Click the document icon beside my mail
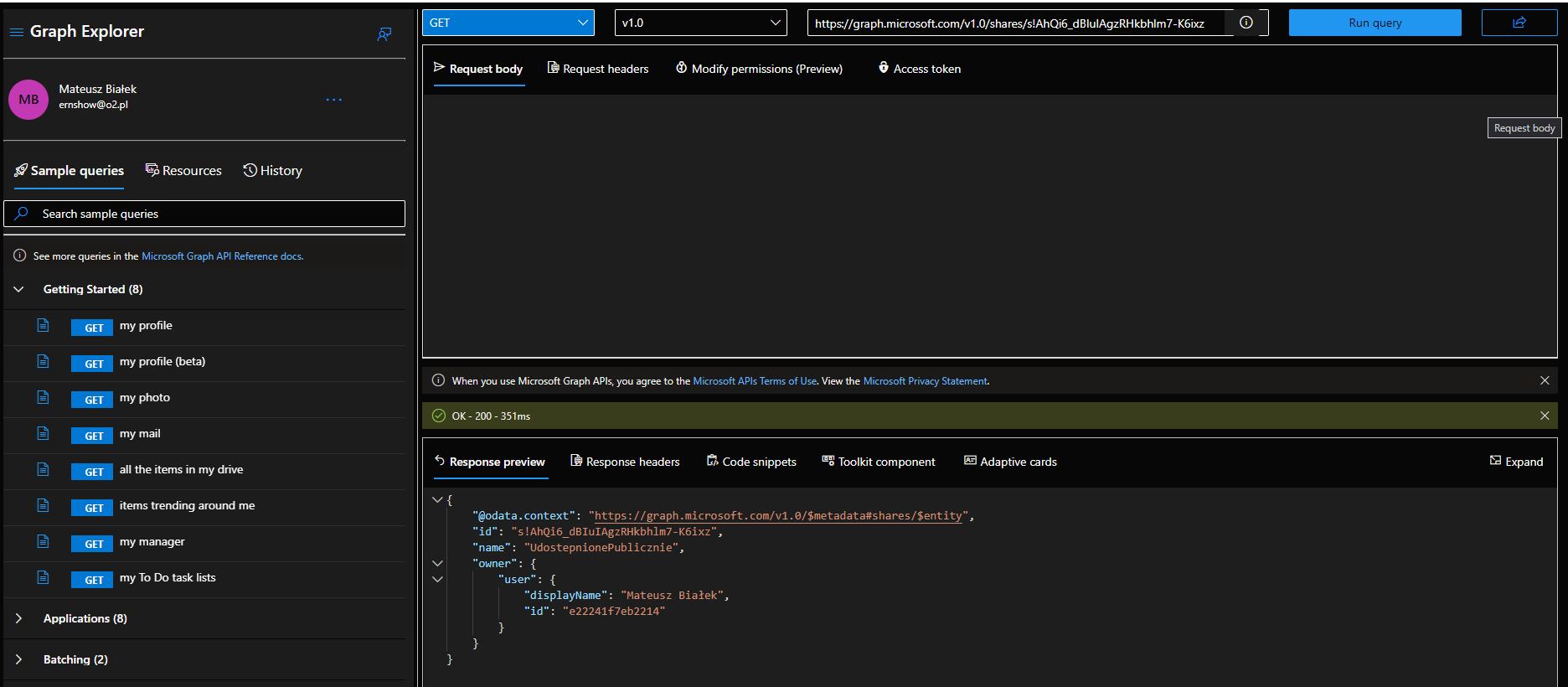This screenshot has width=1568, height=687. [43, 433]
